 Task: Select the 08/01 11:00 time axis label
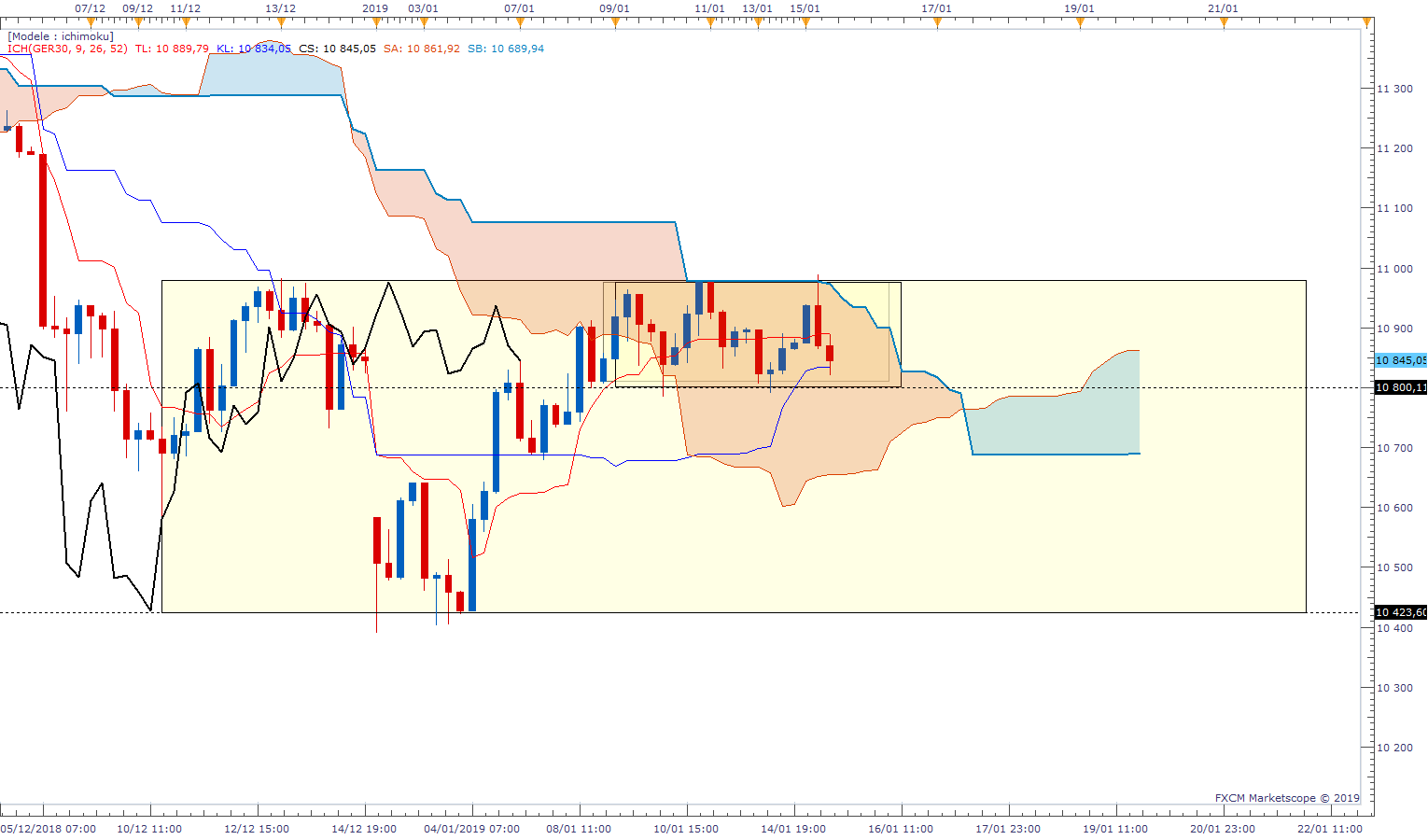point(579,828)
